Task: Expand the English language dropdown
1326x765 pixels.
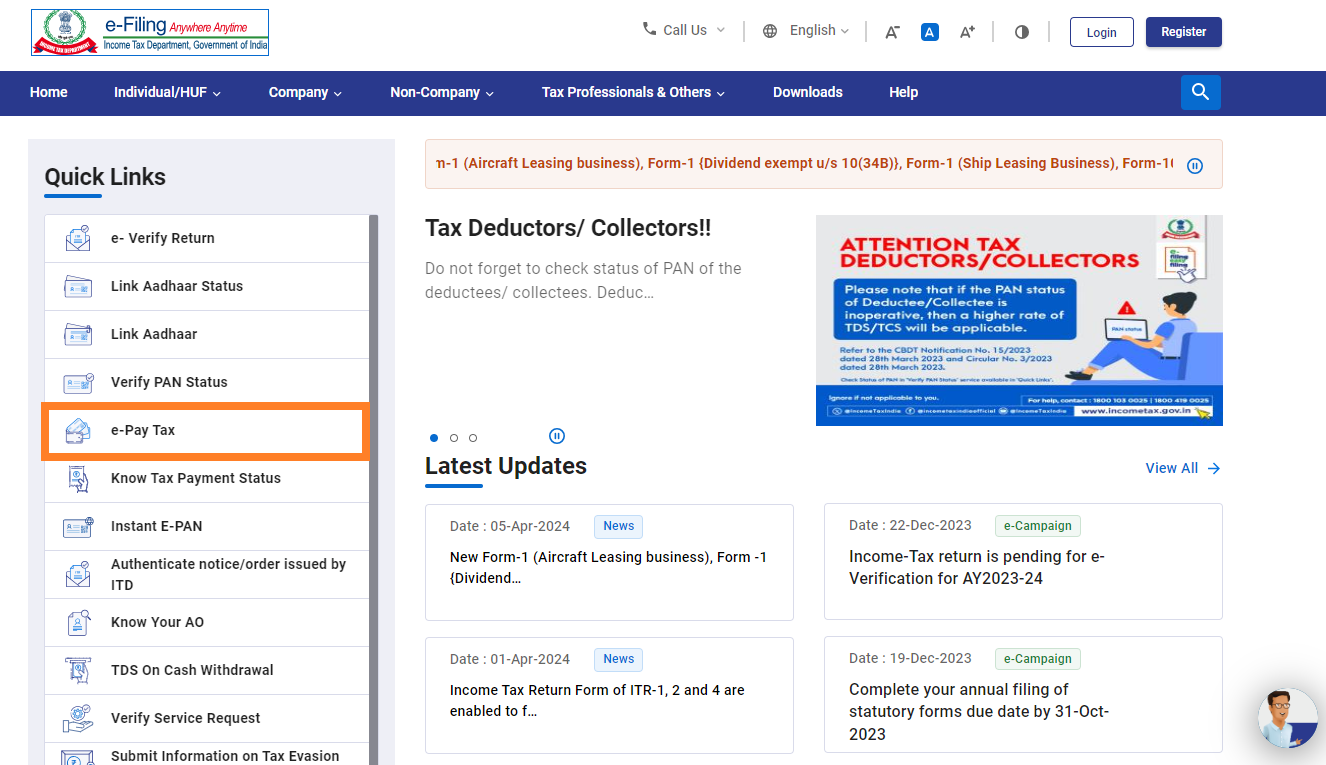Action: pyautogui.click(x=805, y=31)
